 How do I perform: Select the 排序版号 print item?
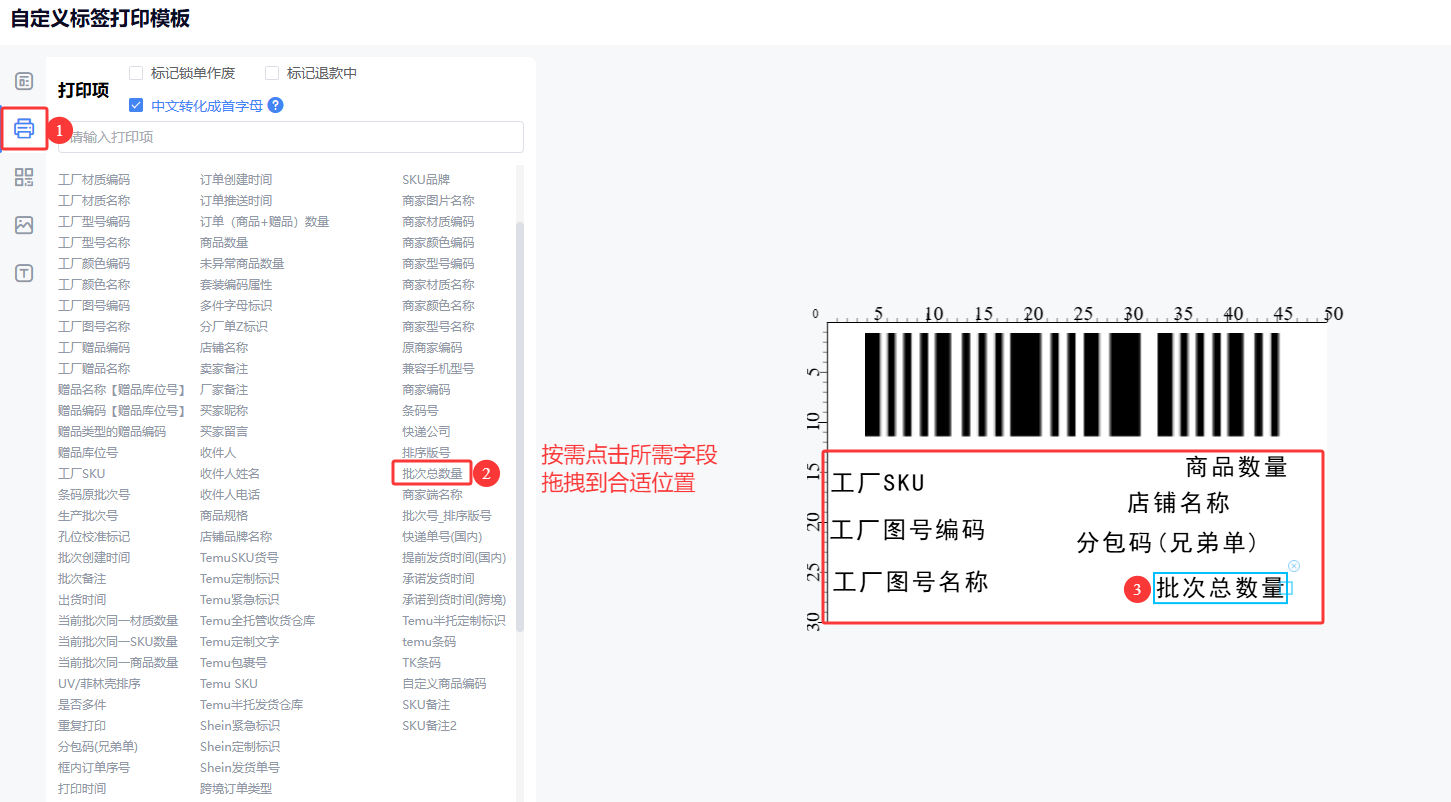point(426,453)
